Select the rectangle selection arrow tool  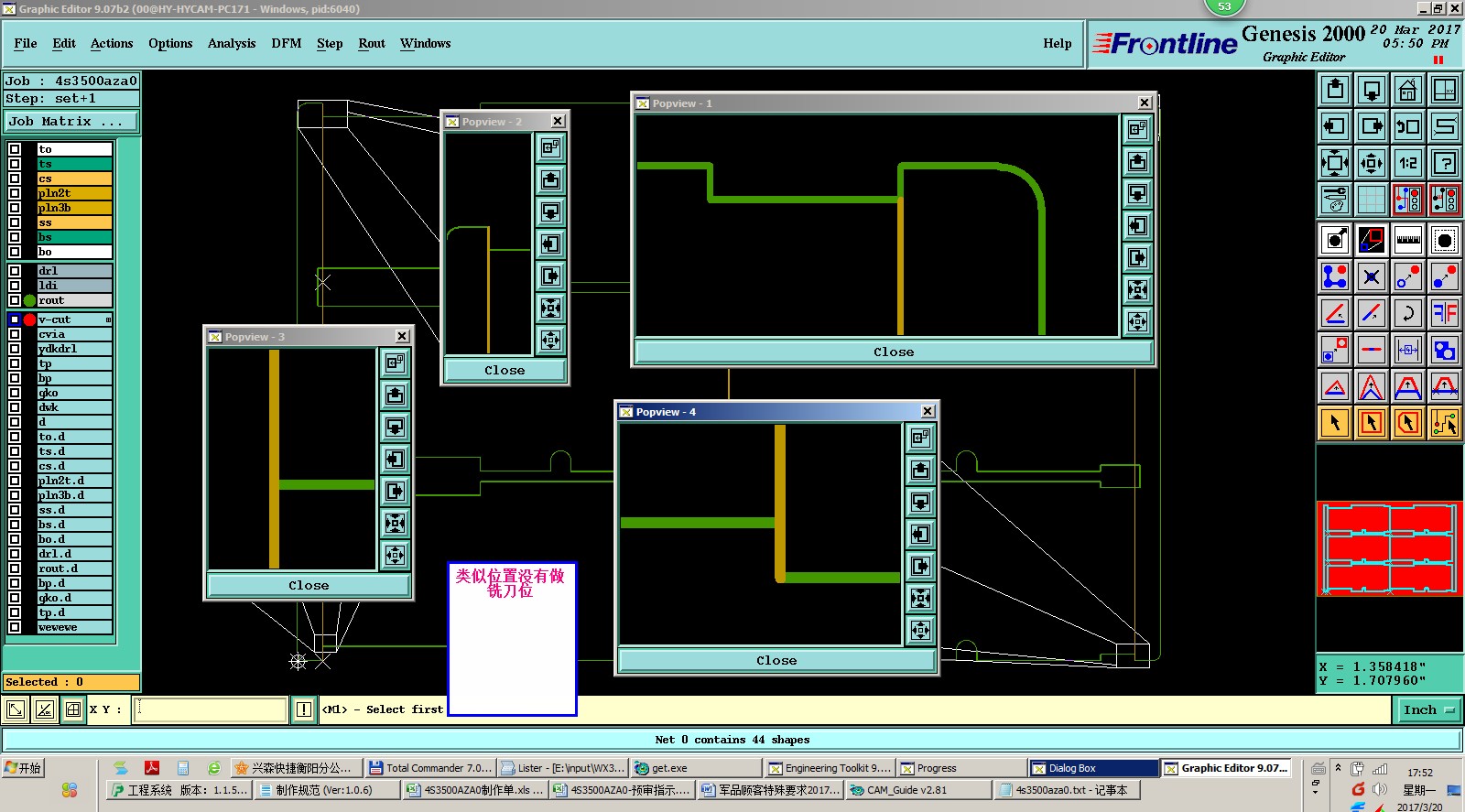click(x=1372, y=423)
